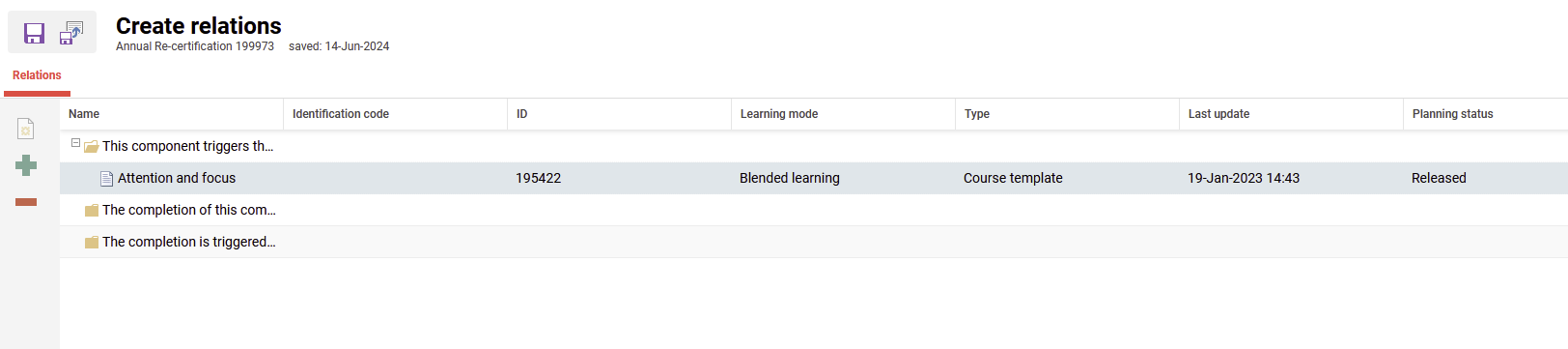Select 'The completion is triggered…' folder row
This screenshot has width=1568, height=349.
pos(814,242)
